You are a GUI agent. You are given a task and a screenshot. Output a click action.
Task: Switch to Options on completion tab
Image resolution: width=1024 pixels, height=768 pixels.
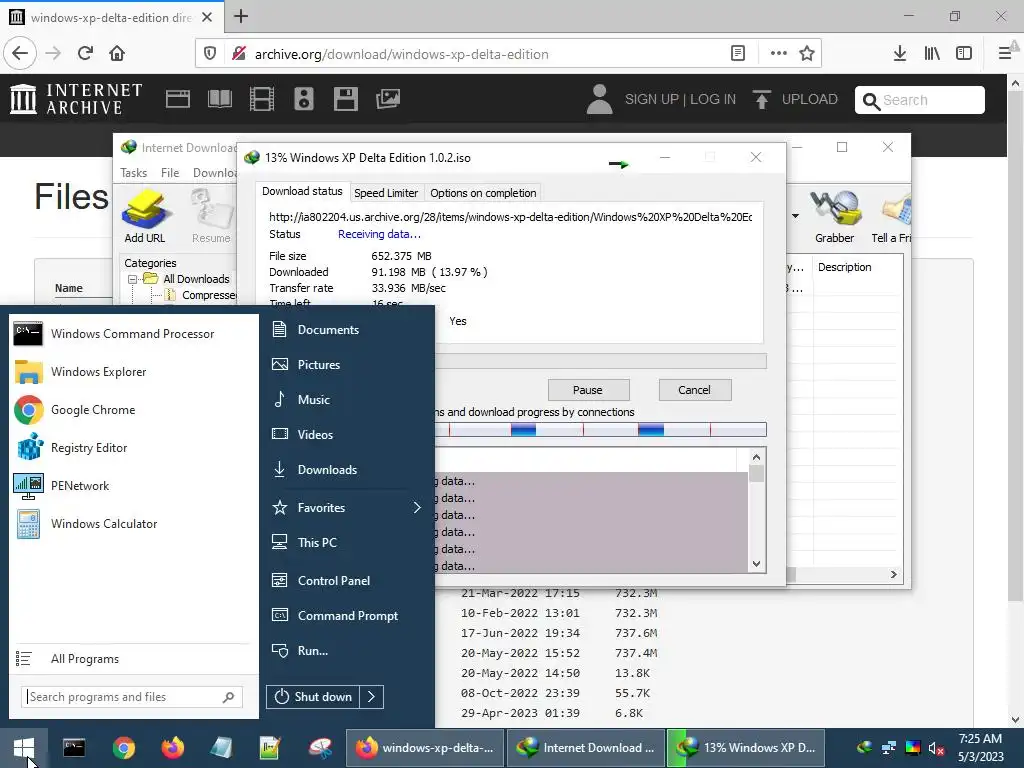(x=483, y=193)
